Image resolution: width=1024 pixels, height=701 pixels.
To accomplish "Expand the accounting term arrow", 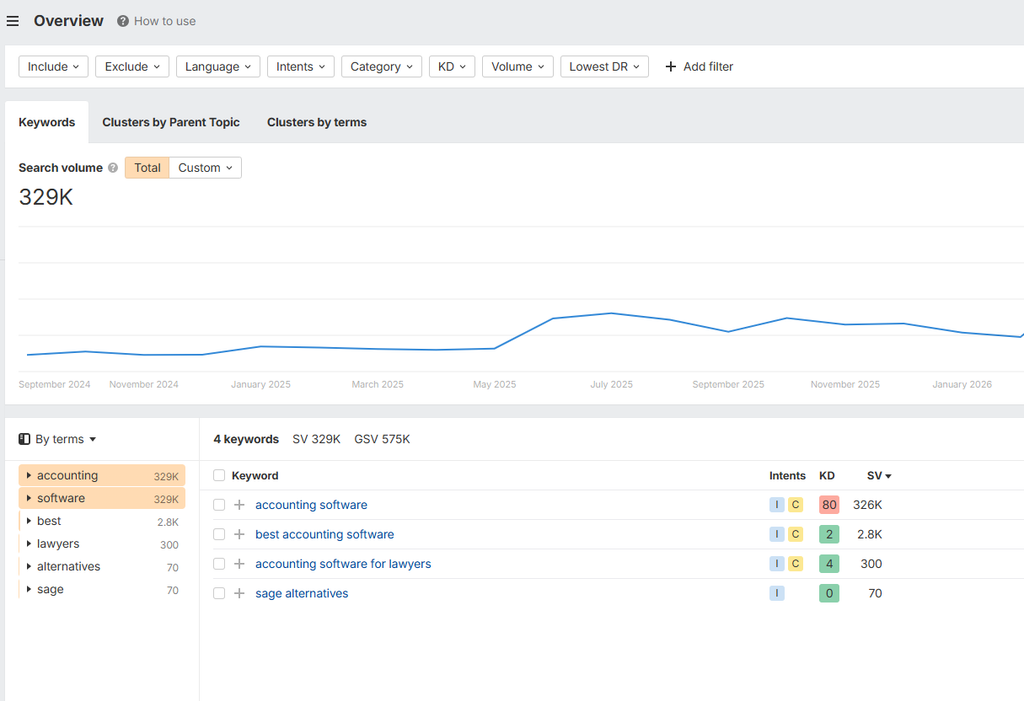I will [x=29, y=476].
